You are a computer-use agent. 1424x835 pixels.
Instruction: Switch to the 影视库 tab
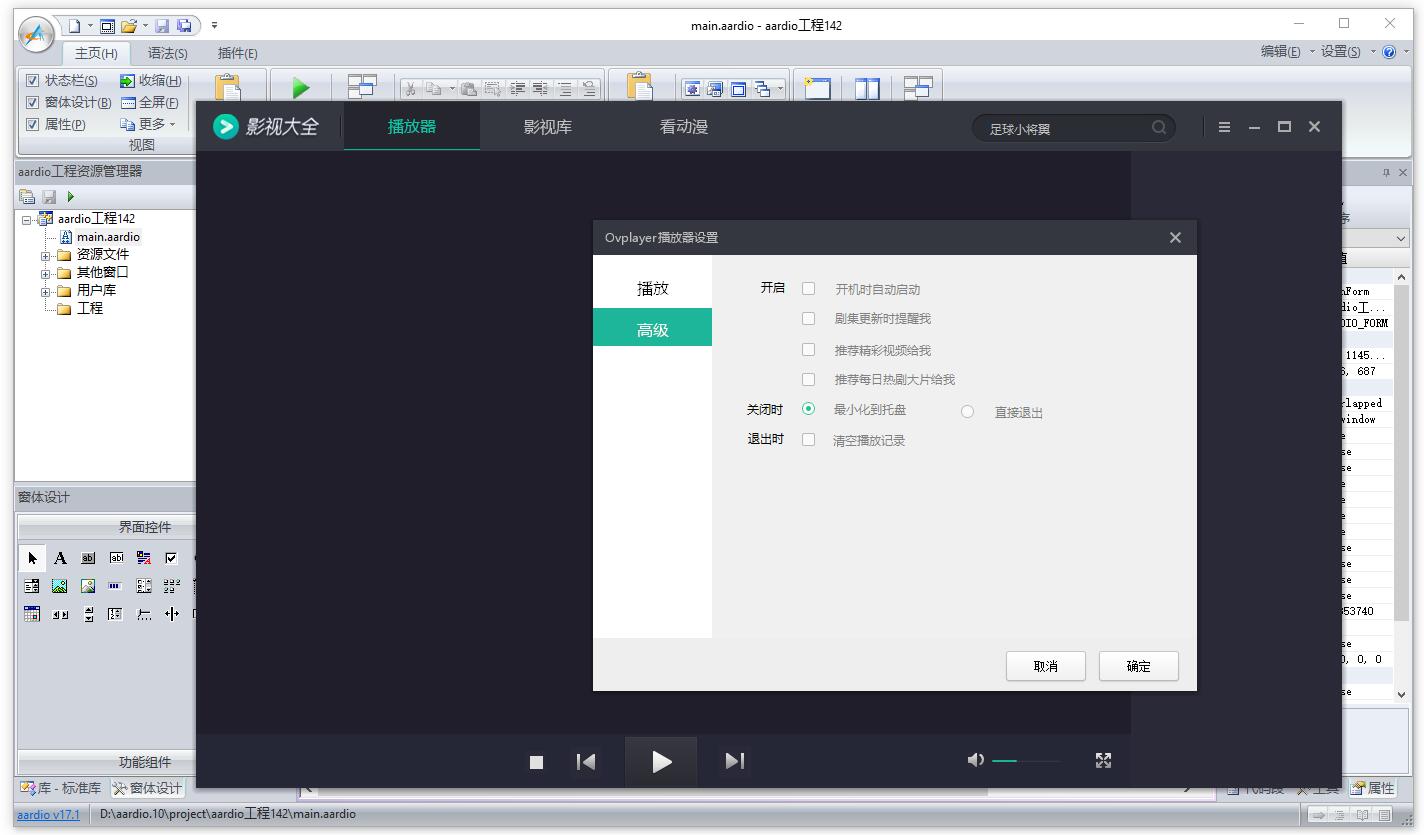coord(548,127)
